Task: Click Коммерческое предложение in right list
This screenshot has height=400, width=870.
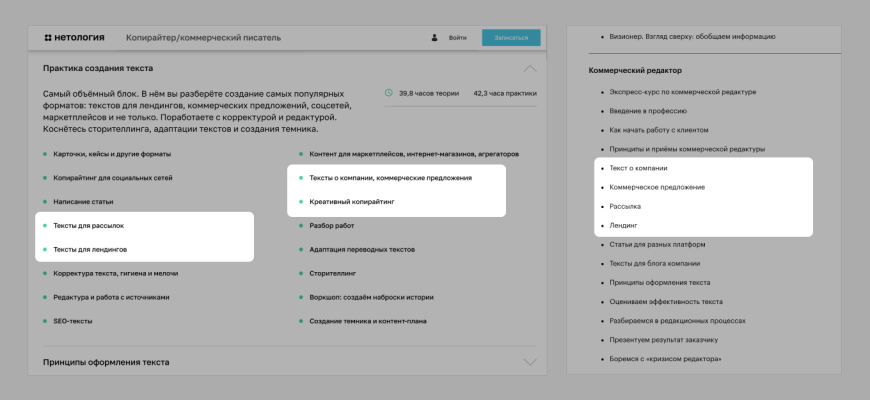Action: tap(657, 187)
